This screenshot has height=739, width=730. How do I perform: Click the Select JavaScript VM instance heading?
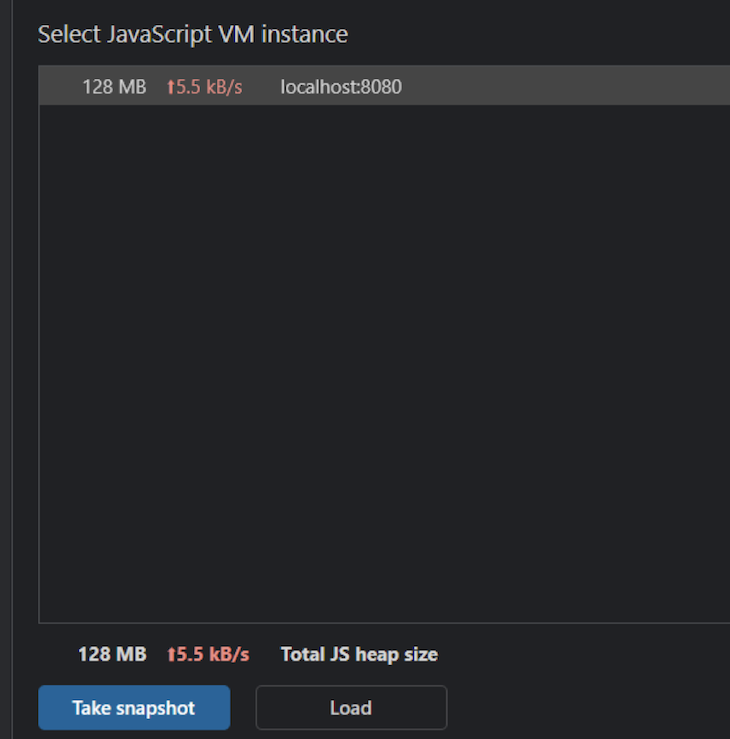[193, 34]
